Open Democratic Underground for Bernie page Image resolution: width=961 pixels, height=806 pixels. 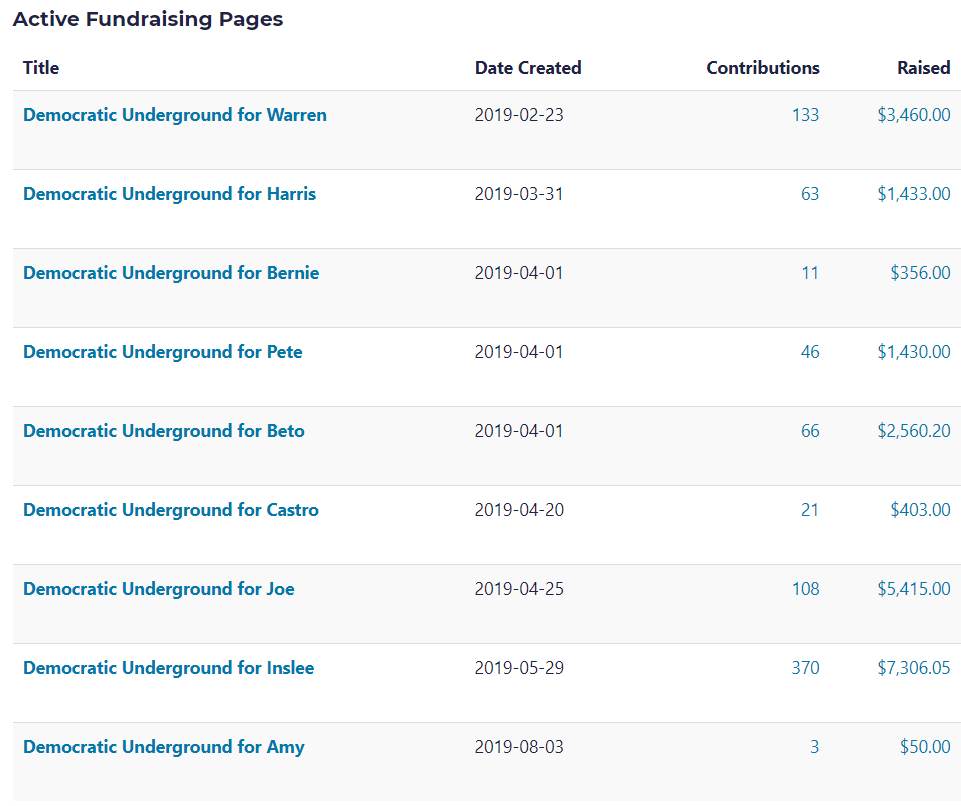click(171, 273)
